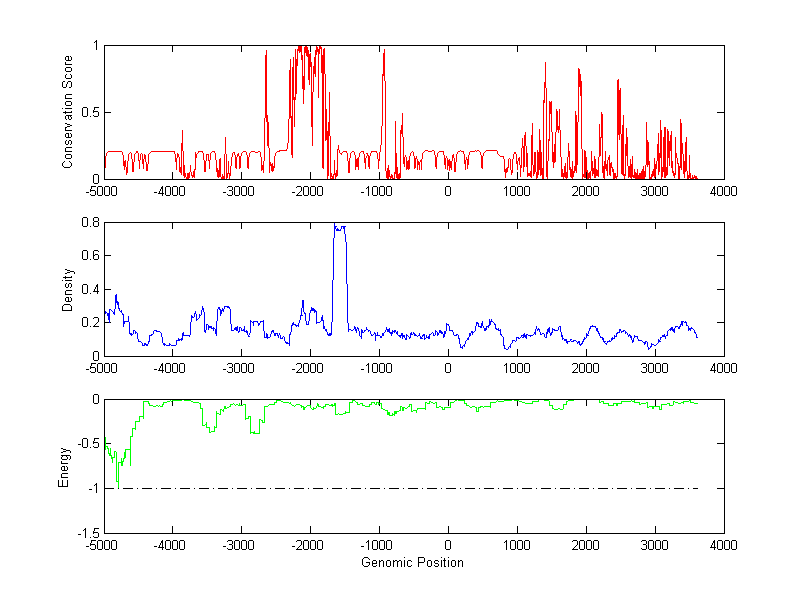Image resolution: width=800 pixels, height=599 pixels.
Task: Select the green energy minimum near -4800
Action: [118, 483]
